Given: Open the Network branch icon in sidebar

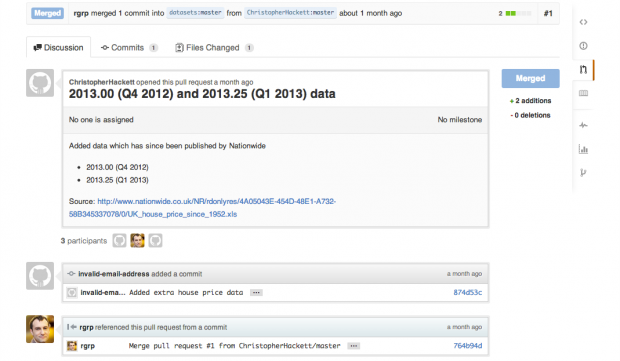Looking at the screenshot, I should point(583,173).
